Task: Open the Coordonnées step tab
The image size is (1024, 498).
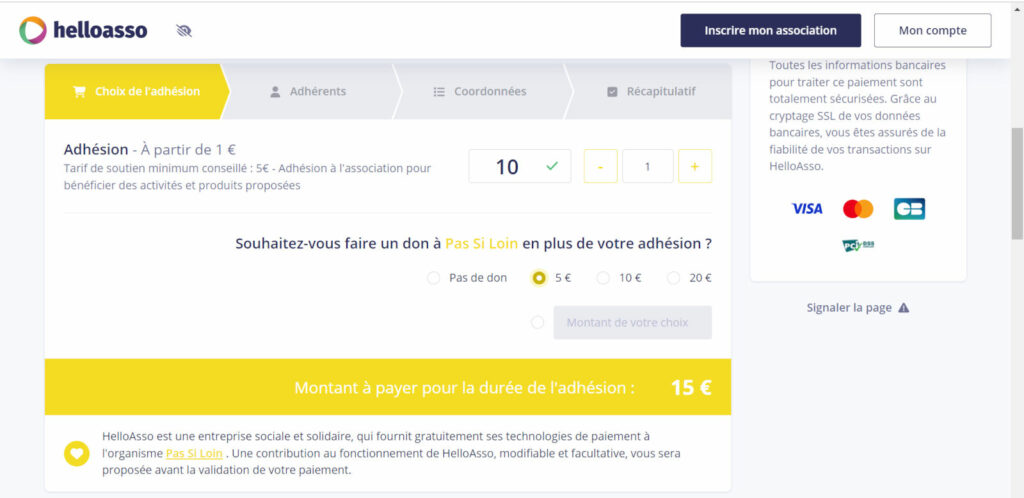Action: tap(480, 91)
